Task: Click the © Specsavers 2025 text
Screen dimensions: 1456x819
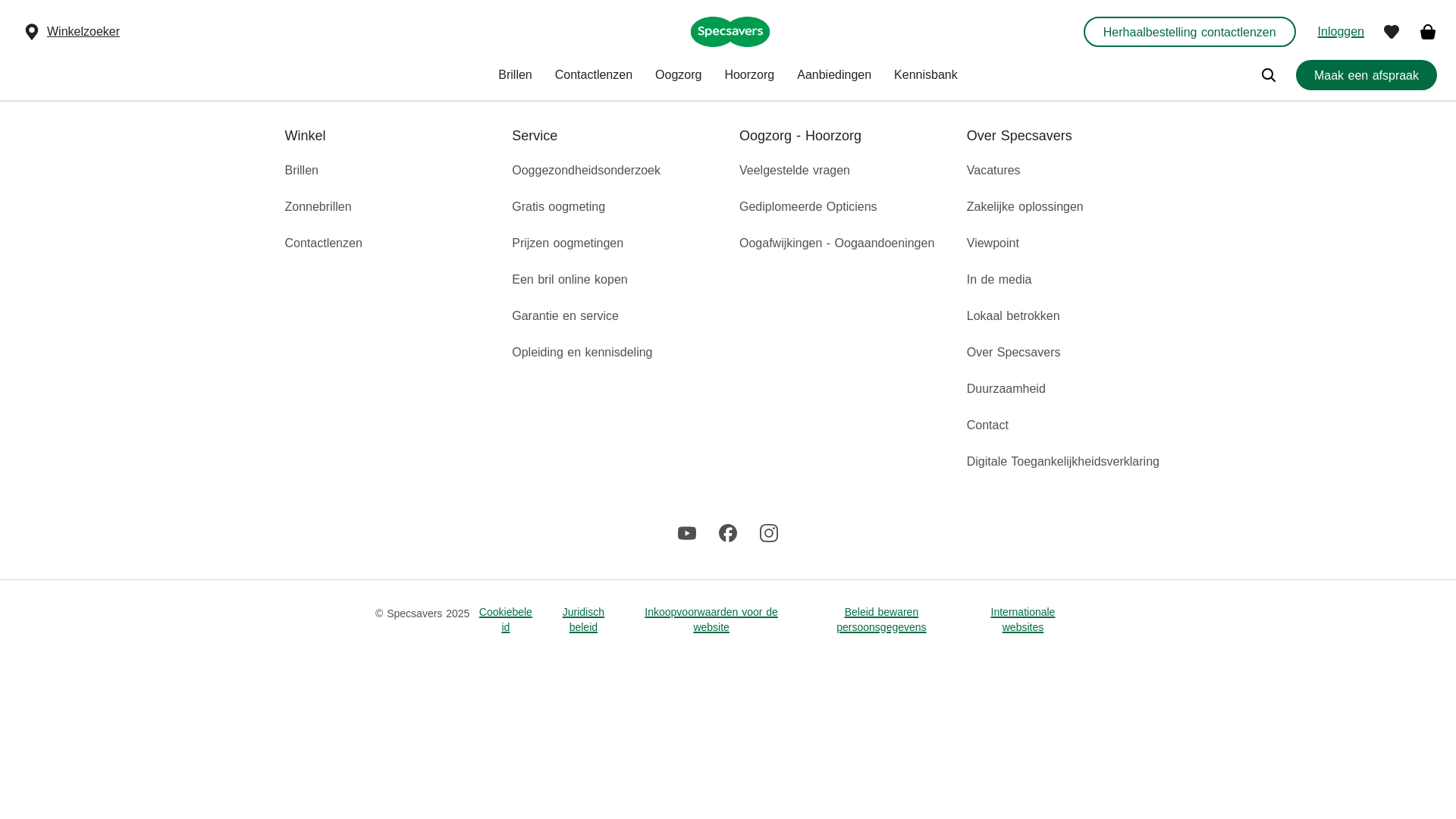Action: (422, 613)
